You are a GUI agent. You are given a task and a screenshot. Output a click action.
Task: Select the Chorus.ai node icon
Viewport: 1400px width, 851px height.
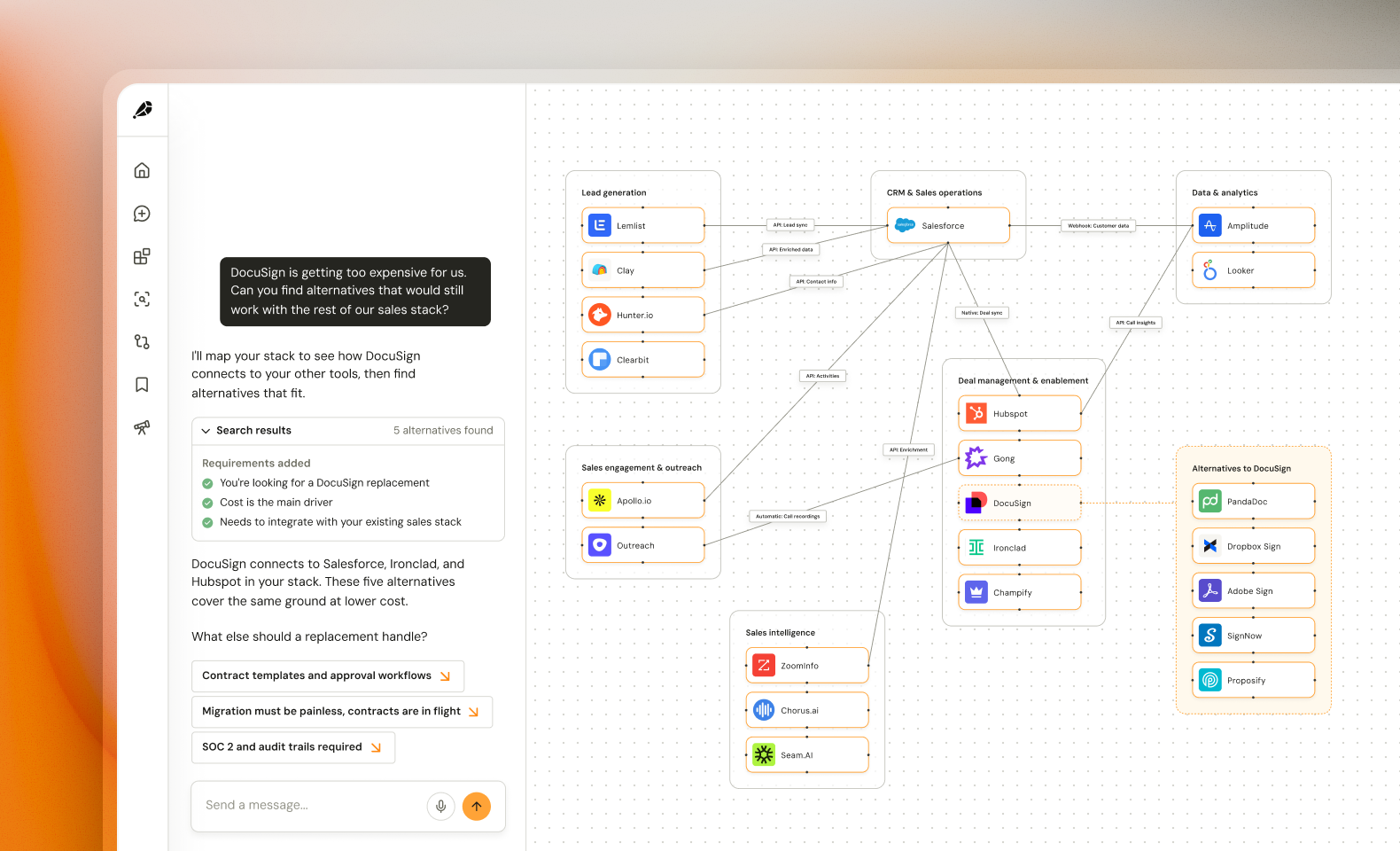click(x=764, y=710)
